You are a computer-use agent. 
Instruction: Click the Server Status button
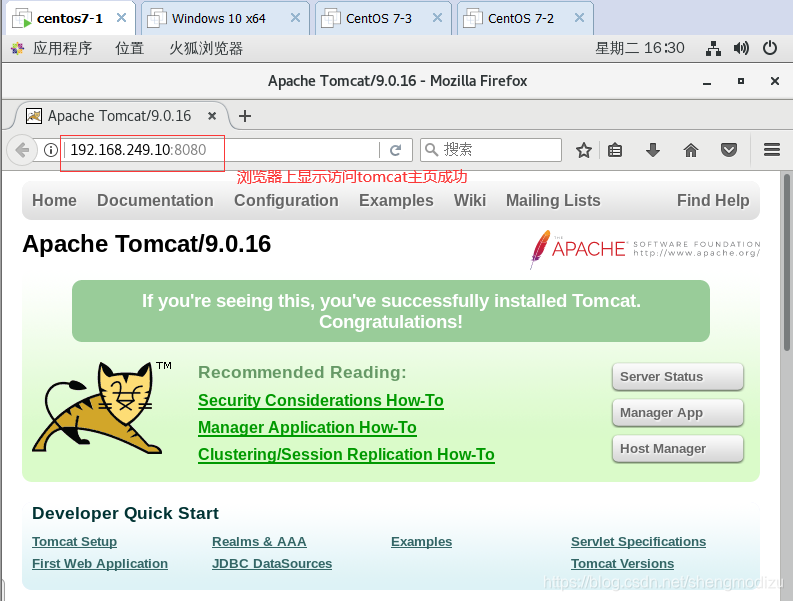(678, 377)
